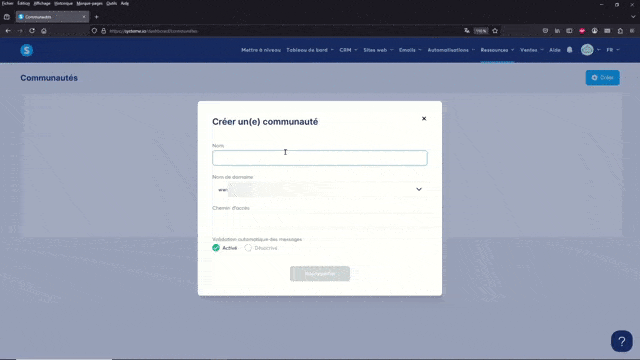Select the Désactivé radio option
The image size is (640, 360).
pos(248,248)
